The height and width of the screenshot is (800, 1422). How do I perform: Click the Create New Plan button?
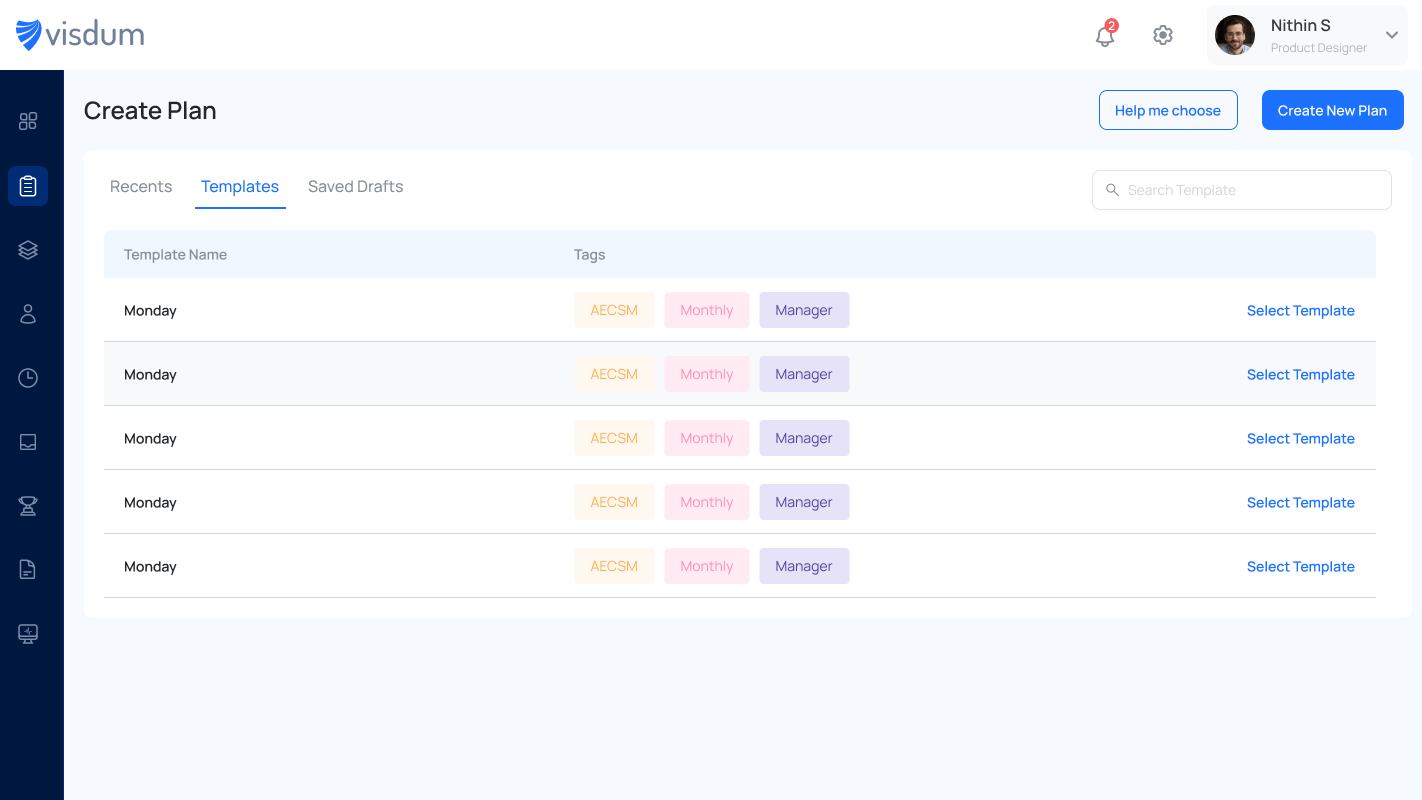click(x=1332, y=110)
